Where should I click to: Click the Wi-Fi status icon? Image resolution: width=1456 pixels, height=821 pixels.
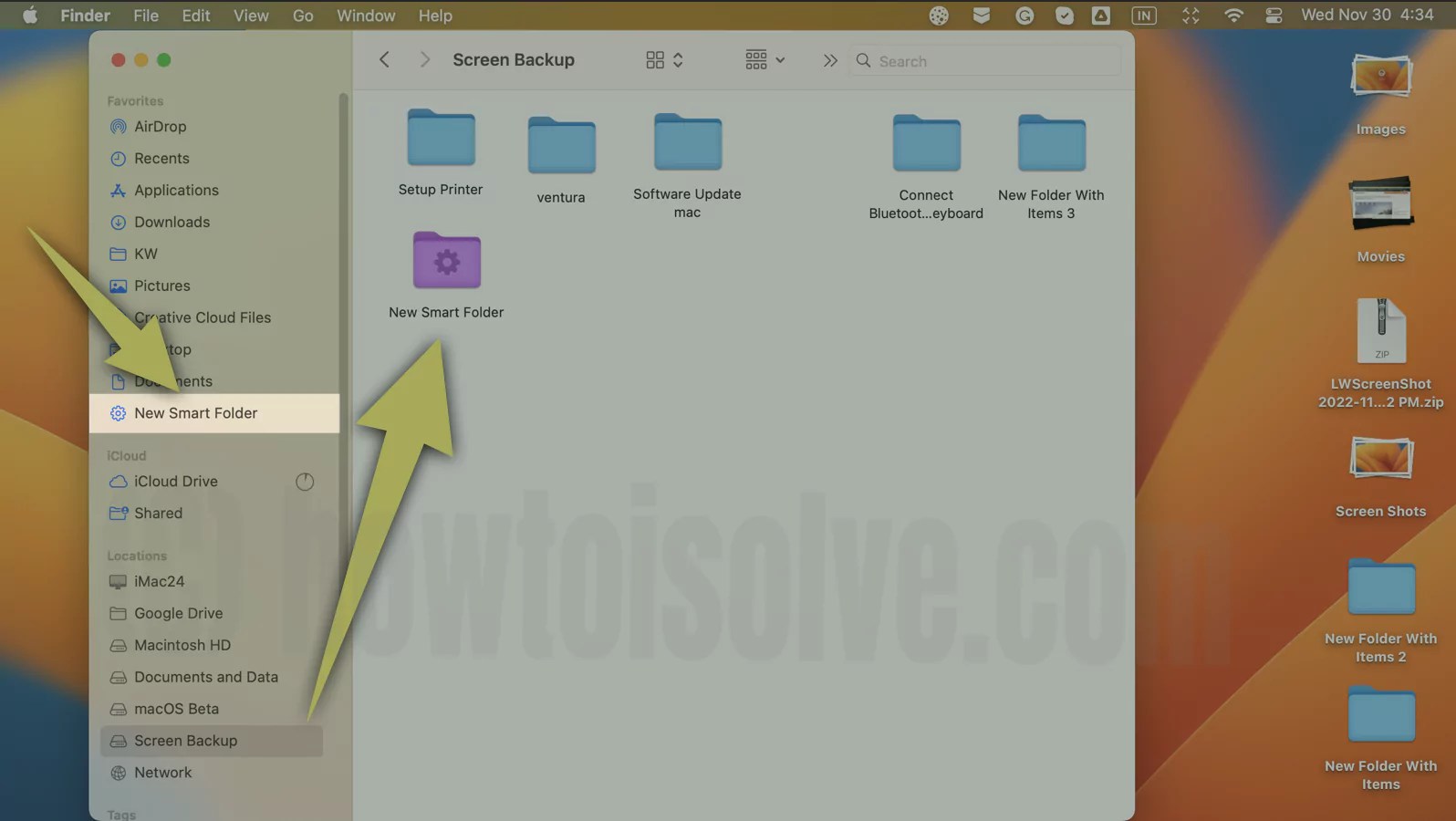tap(1233, 16)
